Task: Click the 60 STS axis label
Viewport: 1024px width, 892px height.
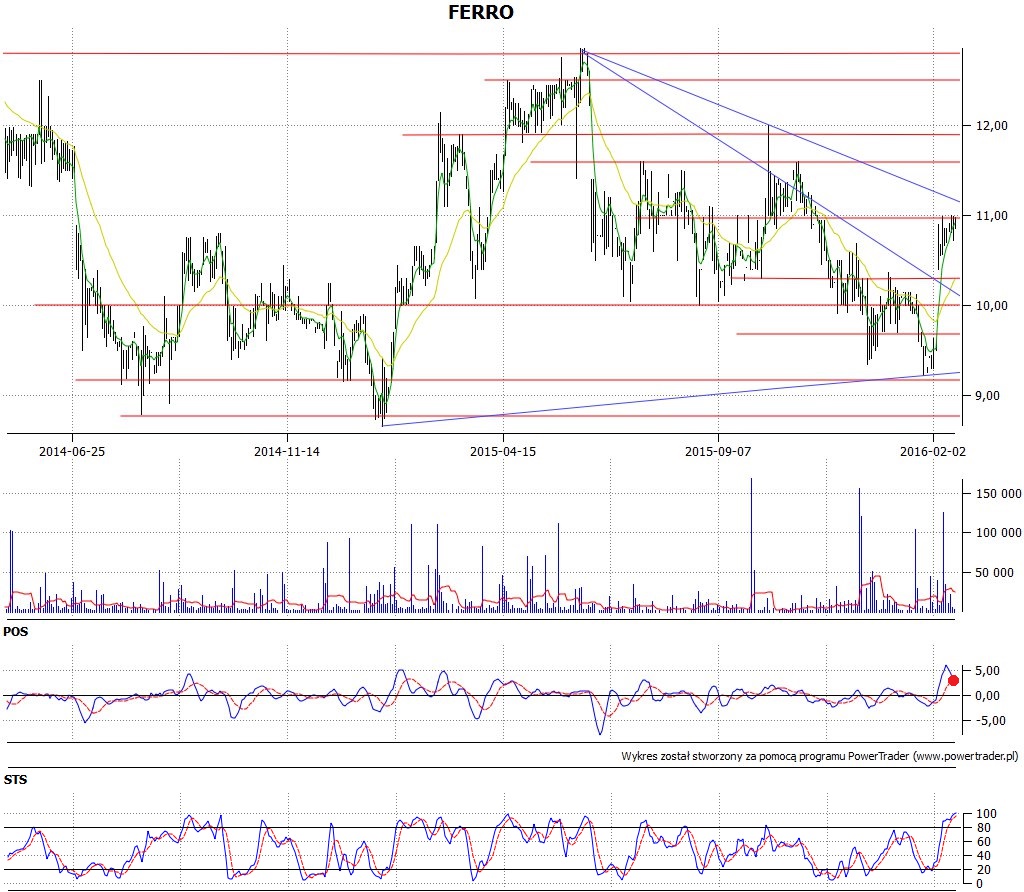Action: click(x=983, y=842)
